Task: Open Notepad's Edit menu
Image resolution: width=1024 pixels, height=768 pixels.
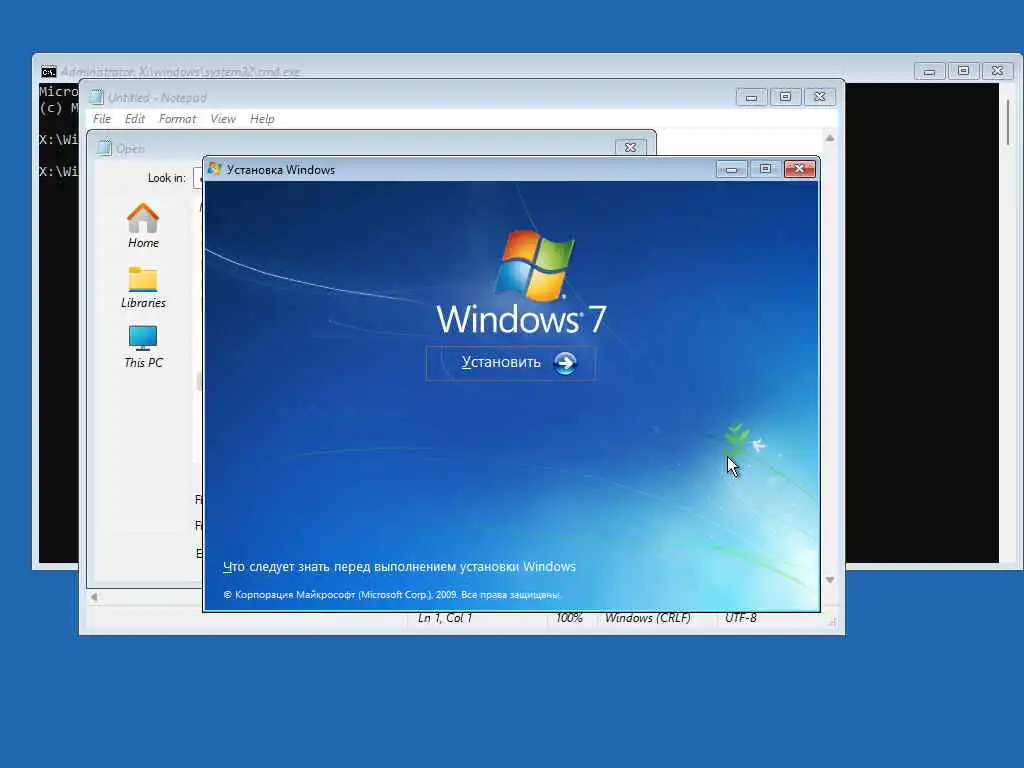Action: point(135,119)
